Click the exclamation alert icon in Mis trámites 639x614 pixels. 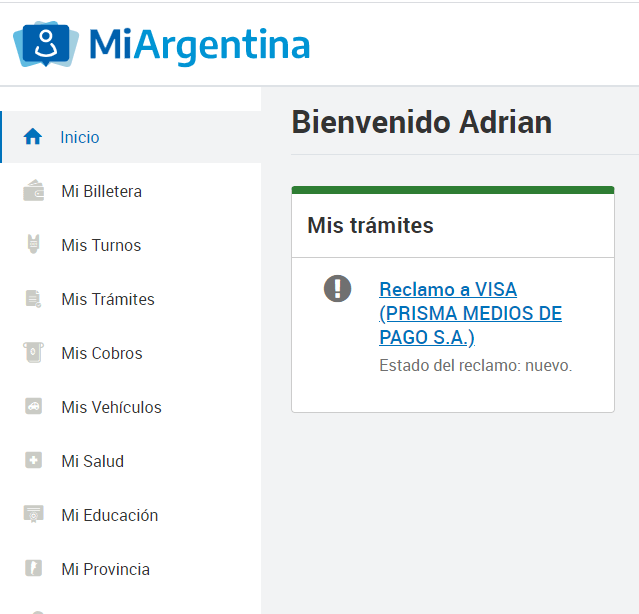(x=337, y=288)
